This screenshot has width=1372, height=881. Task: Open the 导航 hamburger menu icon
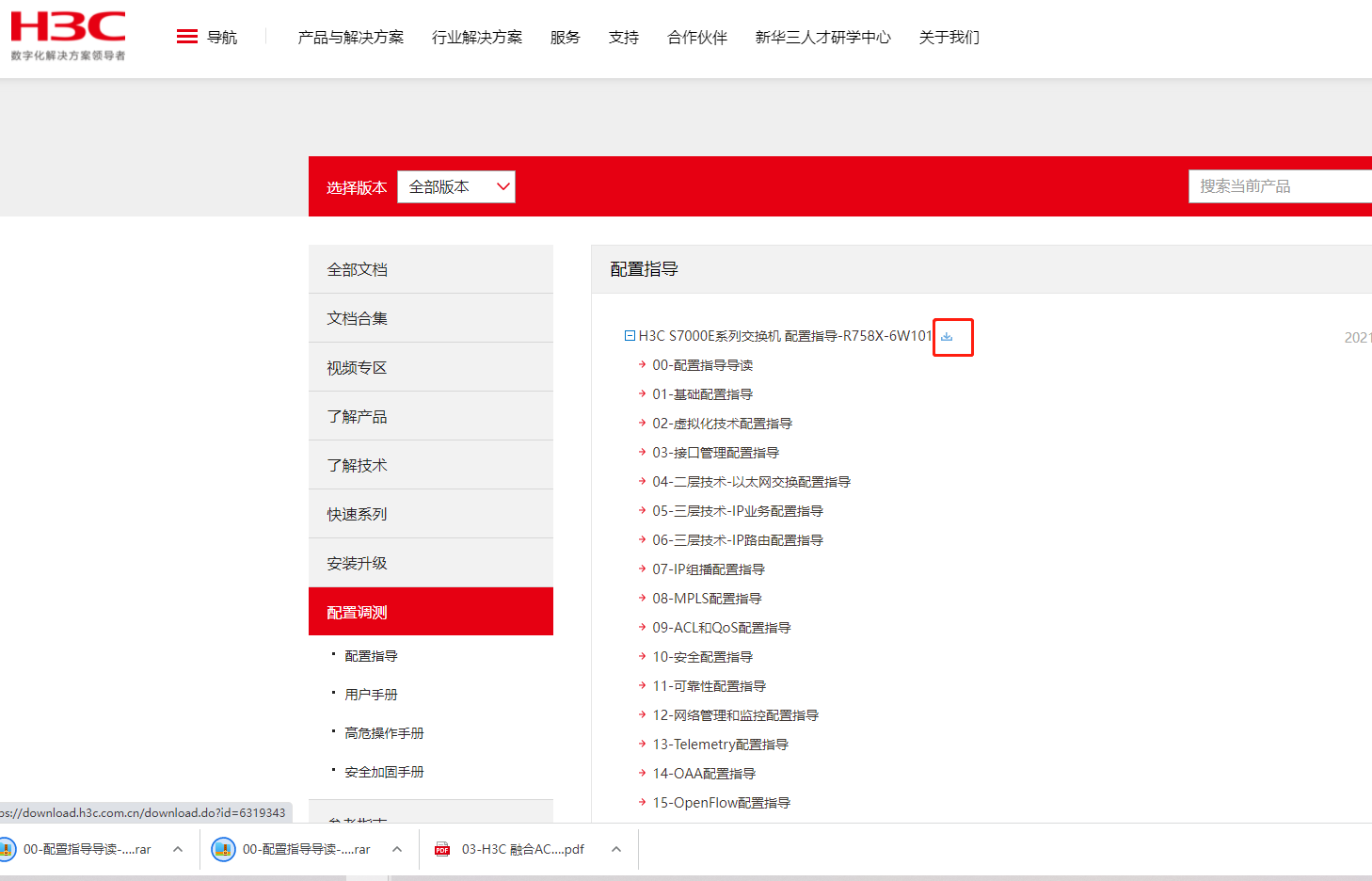[x=187, y=37]
